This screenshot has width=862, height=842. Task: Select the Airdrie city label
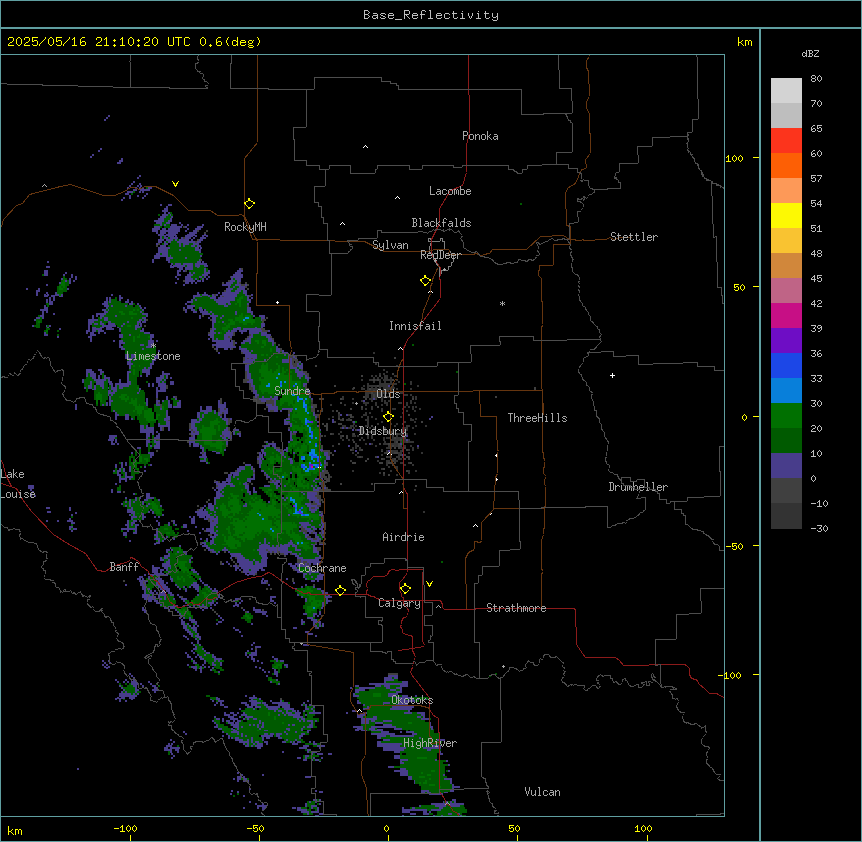click(x=403, y=537)
